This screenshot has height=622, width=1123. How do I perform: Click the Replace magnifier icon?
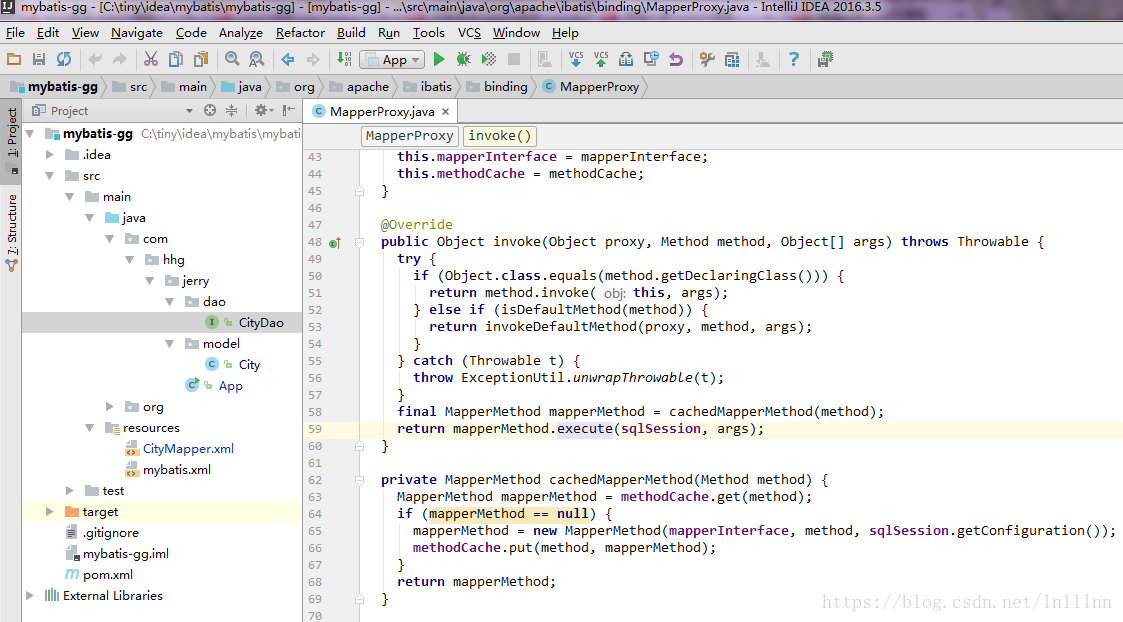(256, 59)
